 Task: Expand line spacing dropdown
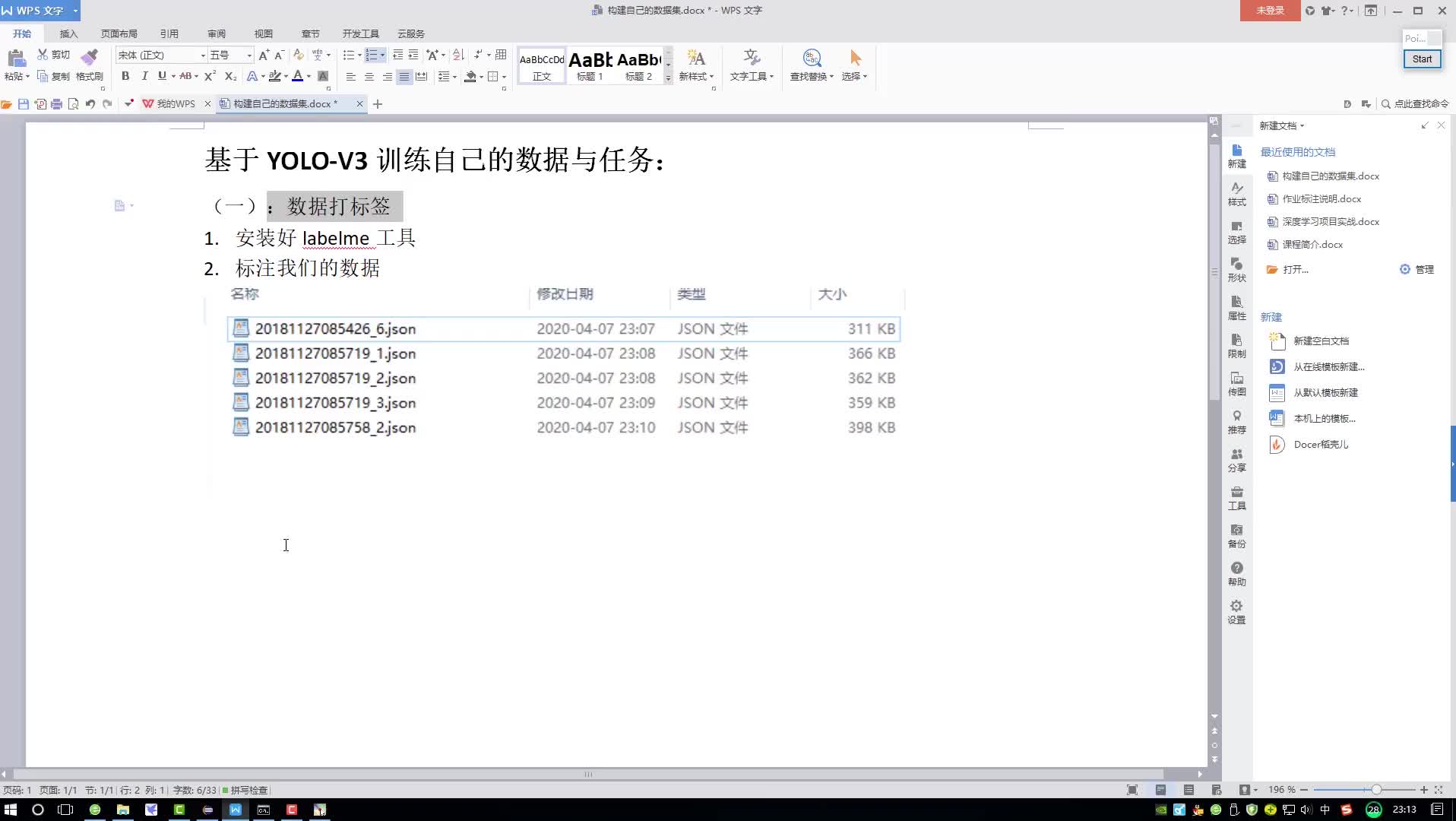[x=454, y=77]
